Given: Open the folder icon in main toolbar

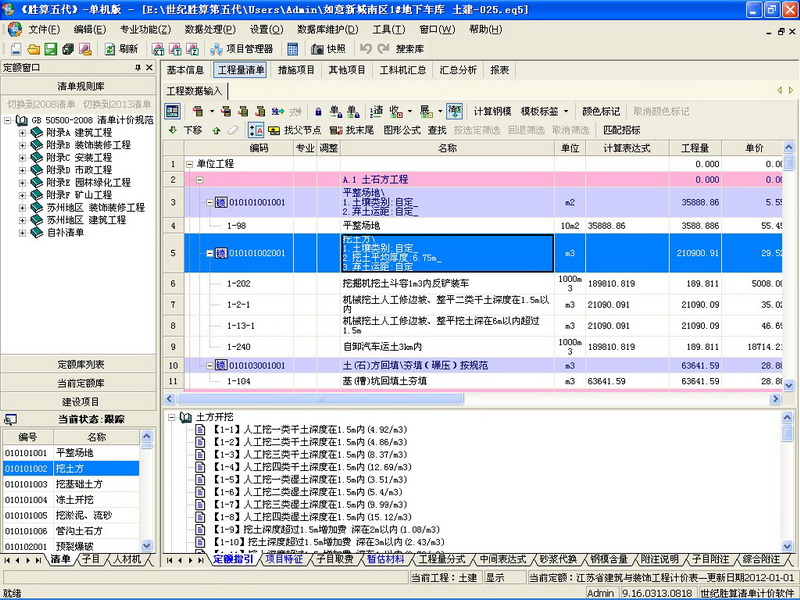Looking at the screenshot, I should [34, 49].
